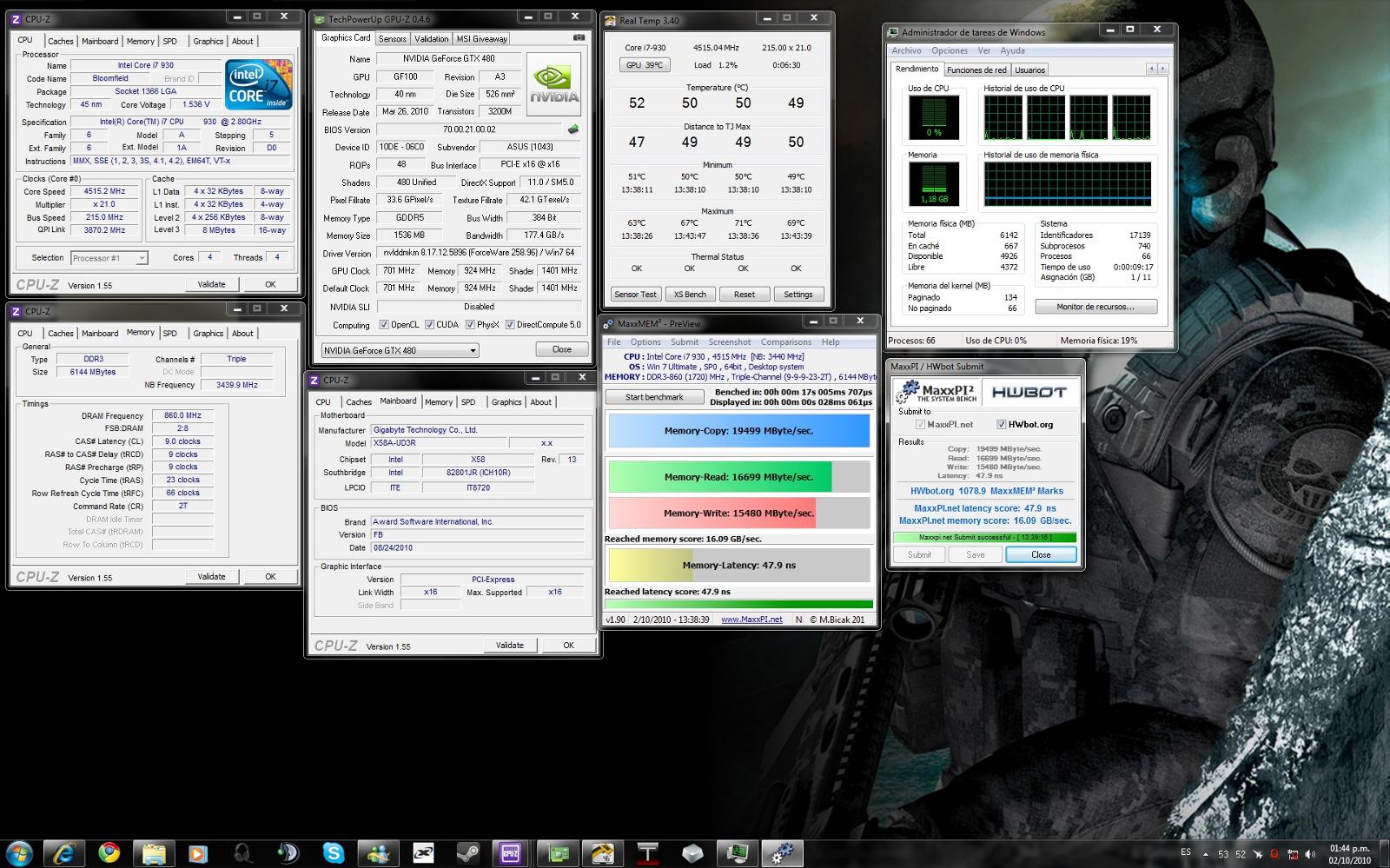Open the Sensors tab in GPU-Z
Viewport: 1390px width, 868px height.
coord(392,39)
